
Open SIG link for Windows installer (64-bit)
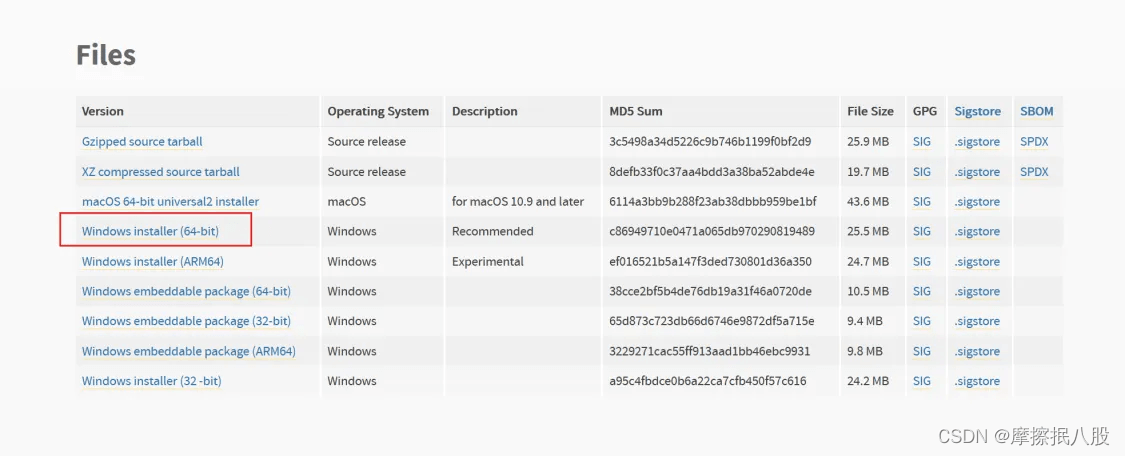pyautogui.click(x=921, y=231)
